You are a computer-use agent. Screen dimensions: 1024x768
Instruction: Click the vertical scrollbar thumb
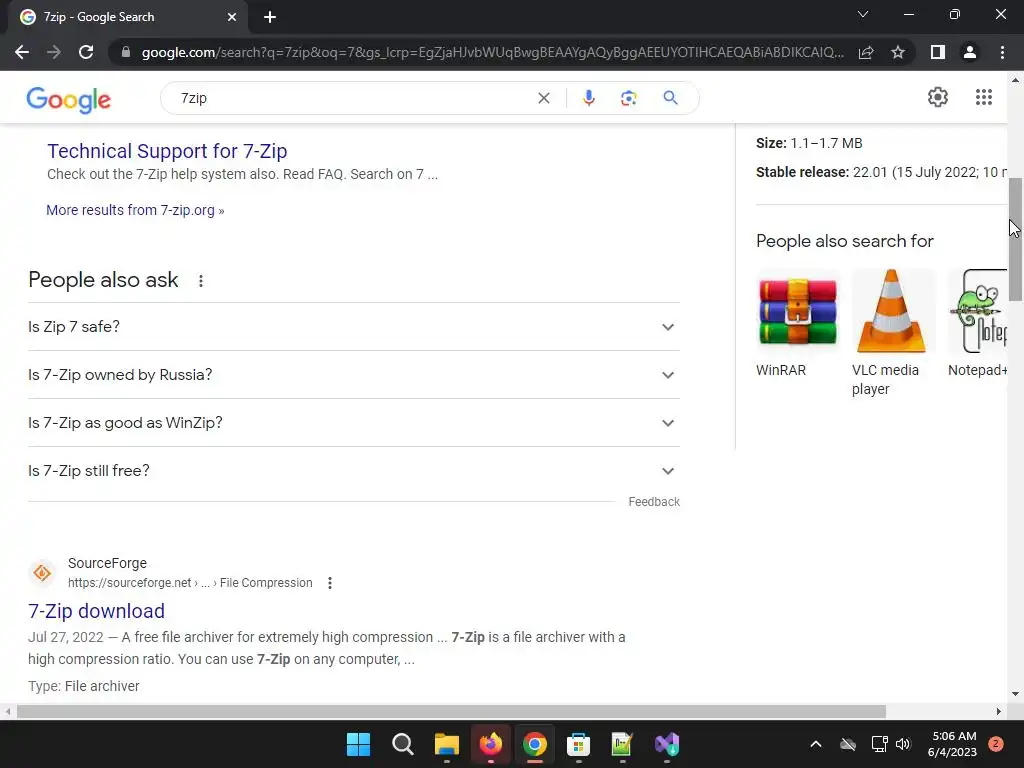pyautogui.click(x=1016, y=239)
